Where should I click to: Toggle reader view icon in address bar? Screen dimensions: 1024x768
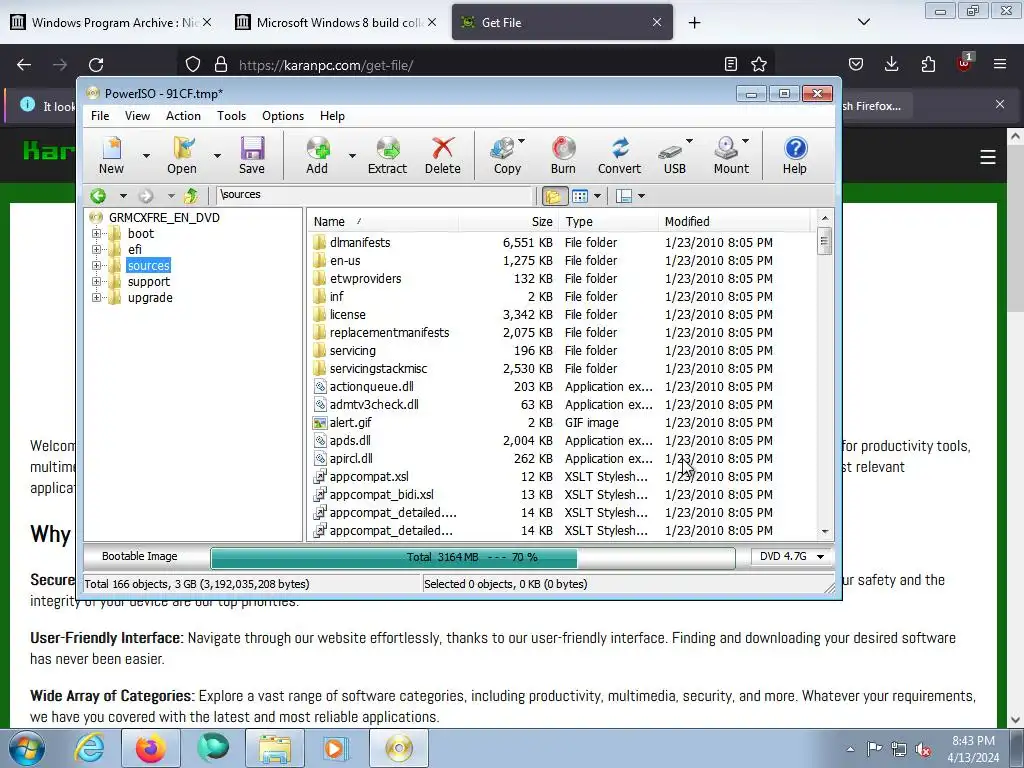click(731, 64)
